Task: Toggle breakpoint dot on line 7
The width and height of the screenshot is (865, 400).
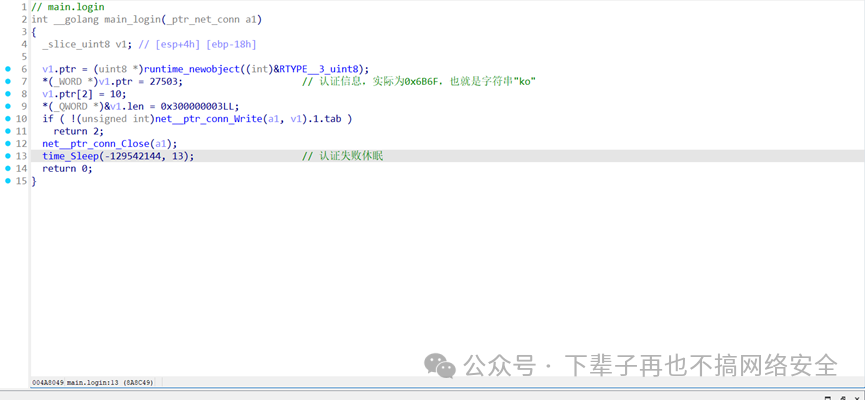Action: tap(8, 82)
